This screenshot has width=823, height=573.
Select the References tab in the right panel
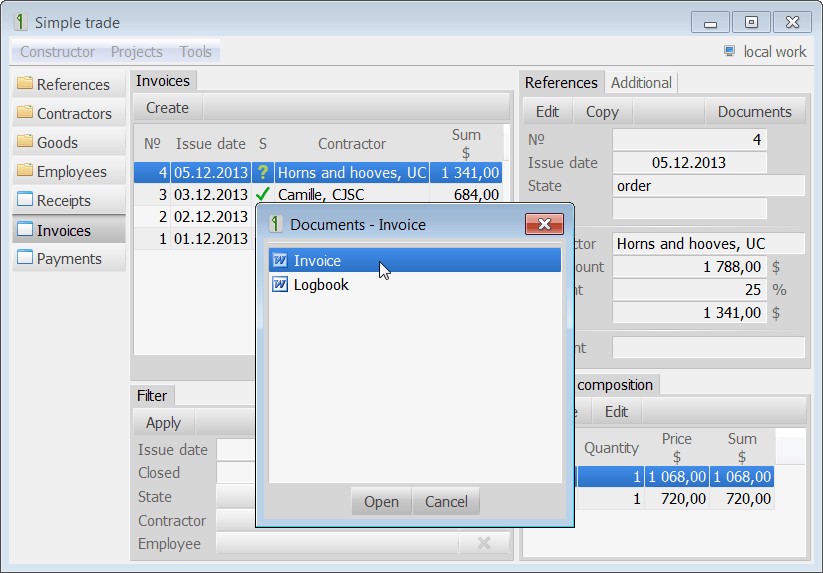point(561,82)
